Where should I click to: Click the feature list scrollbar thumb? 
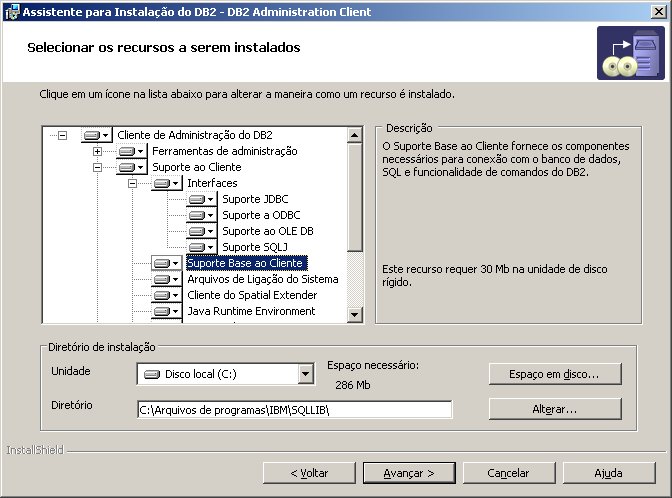tap(354, 198)
